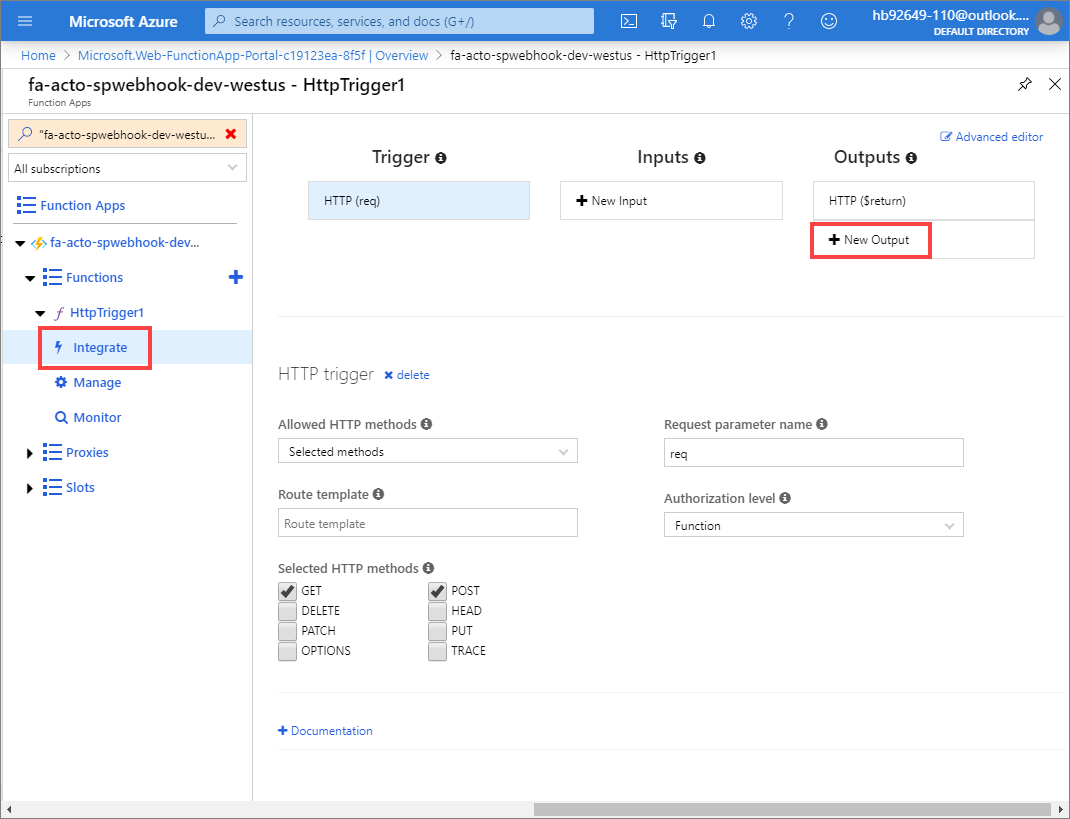Viewport: 1070px width, 819px height.
Task: Open Cloud Shell from top bar
Action: coord(628,21)
